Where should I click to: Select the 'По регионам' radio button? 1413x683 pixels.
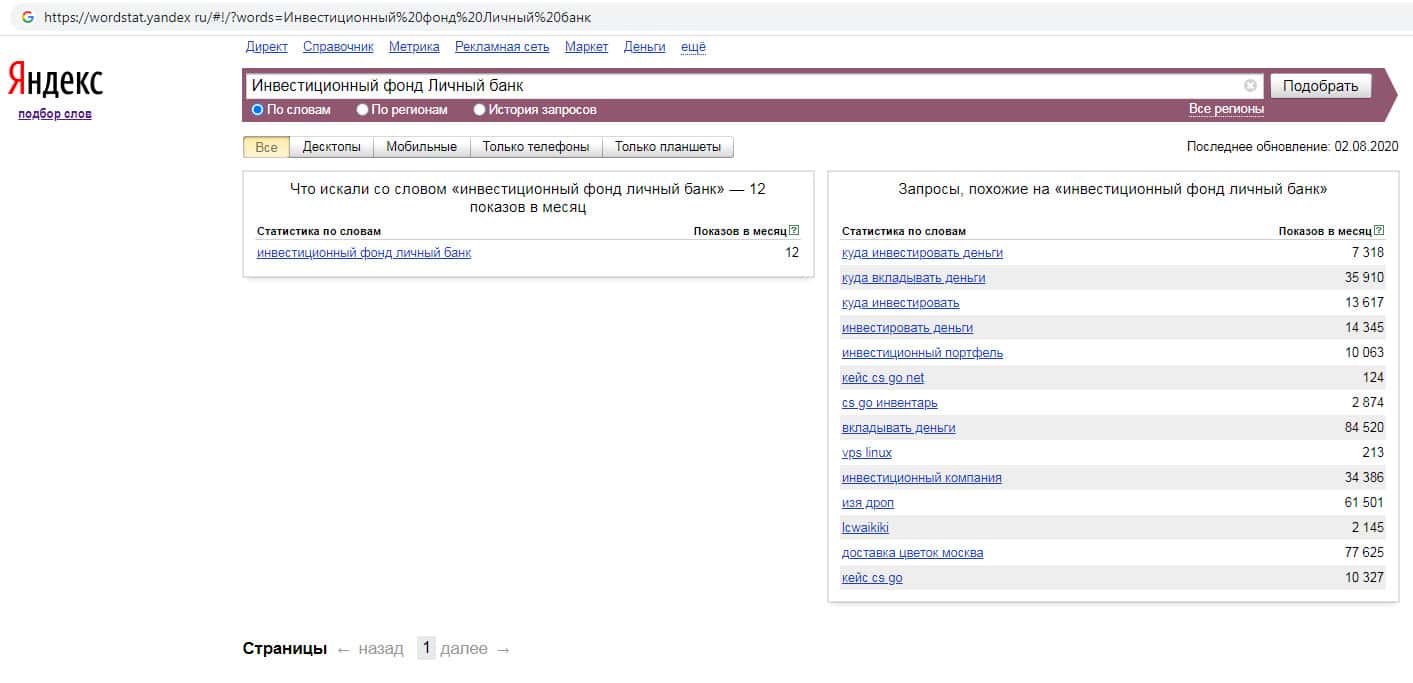(x=363, y=110)
